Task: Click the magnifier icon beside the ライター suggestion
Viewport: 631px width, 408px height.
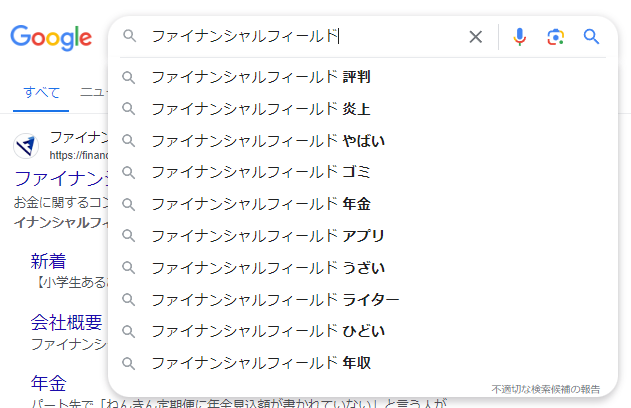Action: [128, 299]
